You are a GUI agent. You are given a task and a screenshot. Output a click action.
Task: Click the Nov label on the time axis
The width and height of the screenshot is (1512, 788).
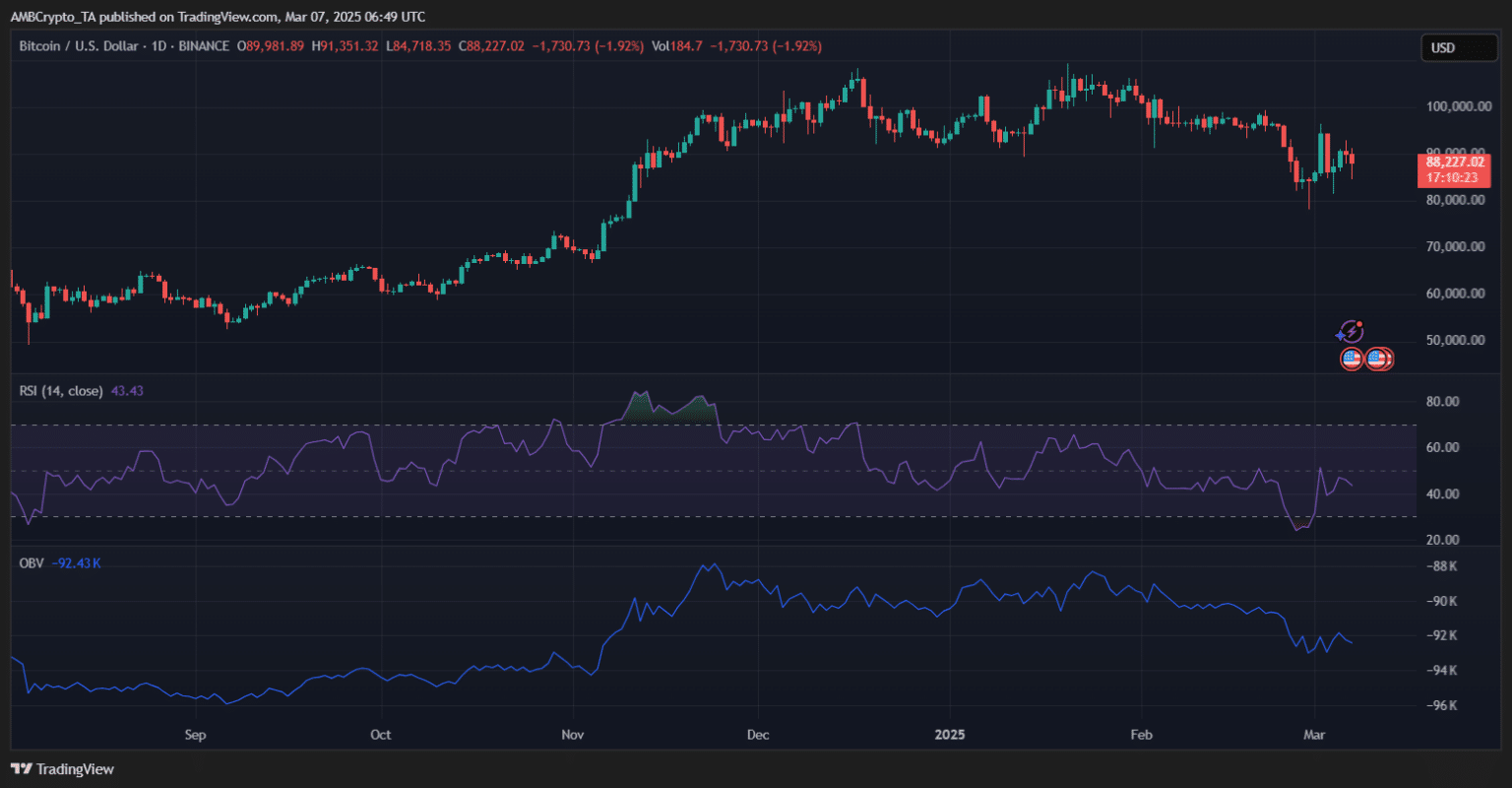tap(573, 735)
